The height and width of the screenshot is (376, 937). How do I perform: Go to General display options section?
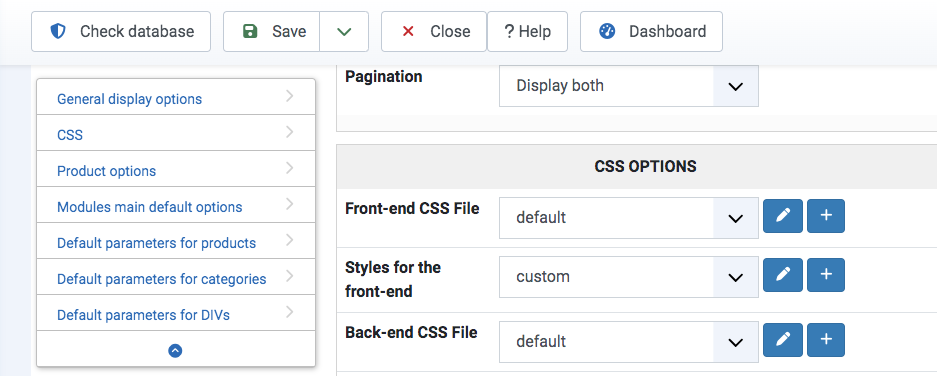(176, 97)
